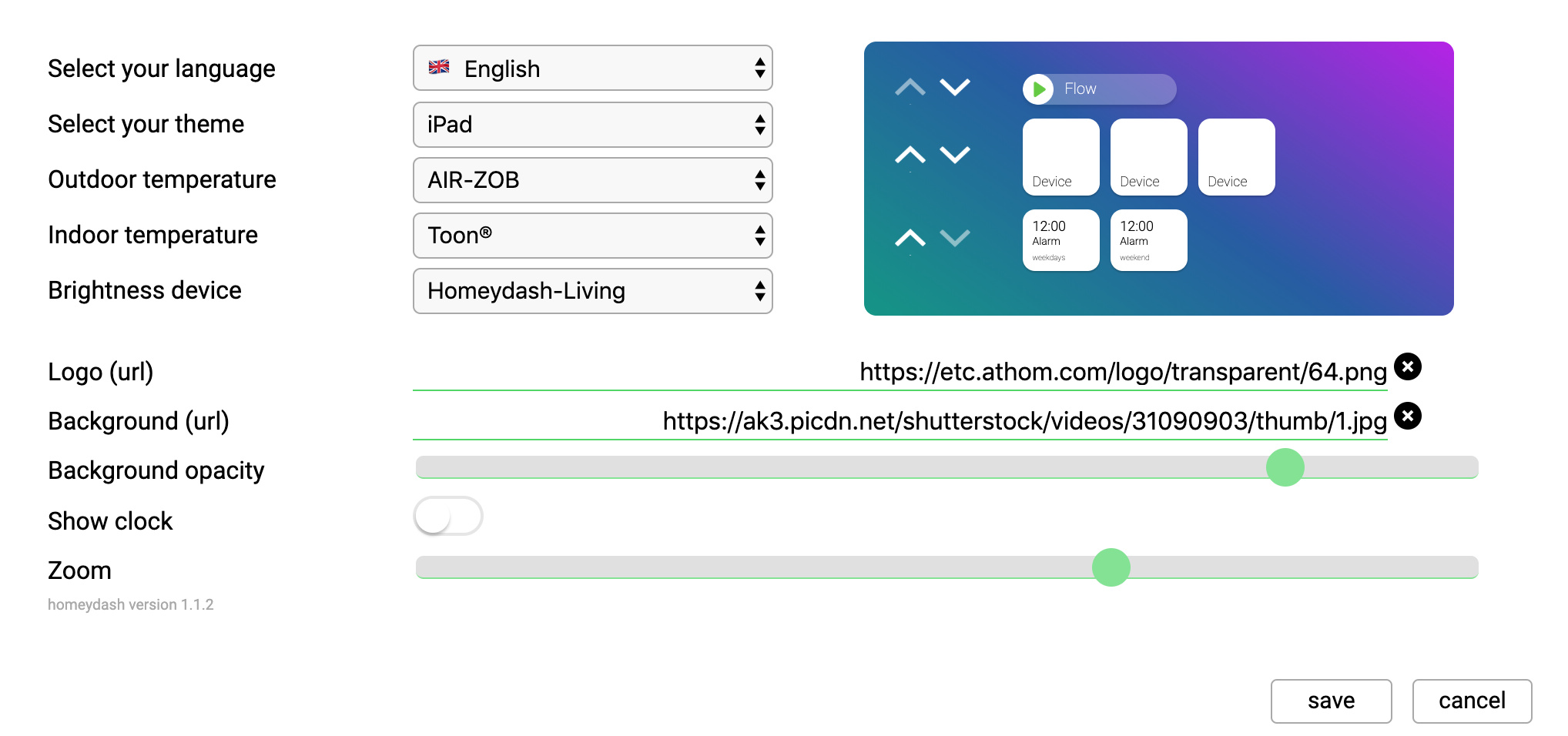The width and height of the screenshot is (1568, 736).
Task: Open Indoor temperature dropdown Toon
Action: coord(592,236)
